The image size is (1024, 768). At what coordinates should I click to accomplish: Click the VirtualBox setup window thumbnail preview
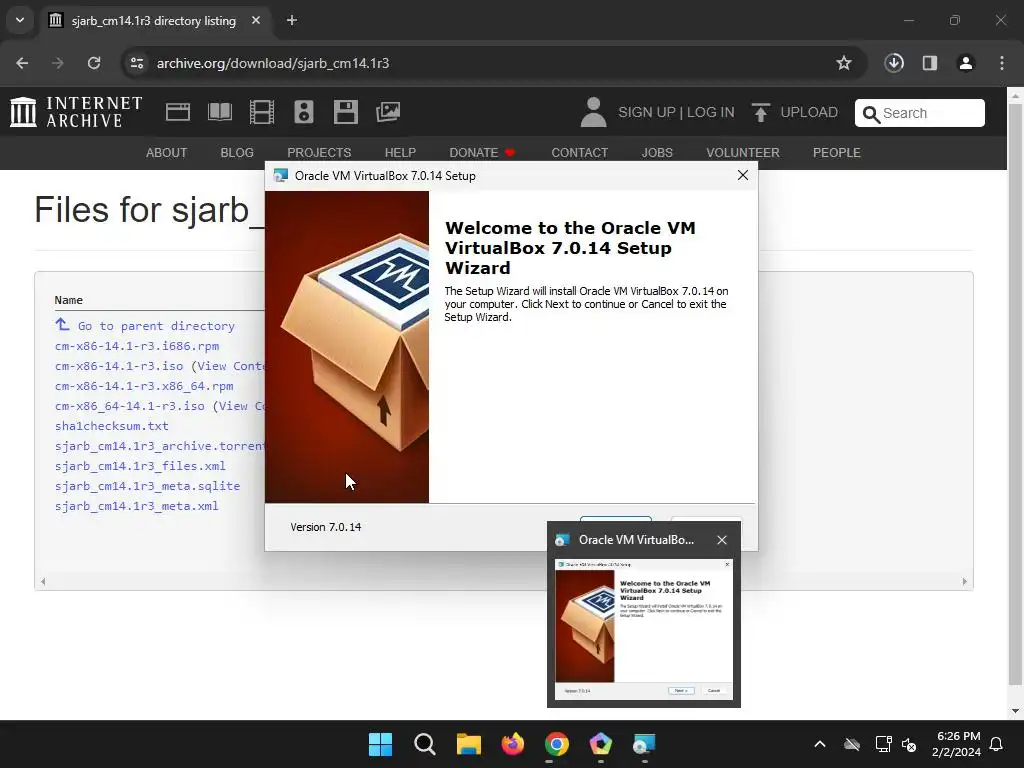pos(644,630)
